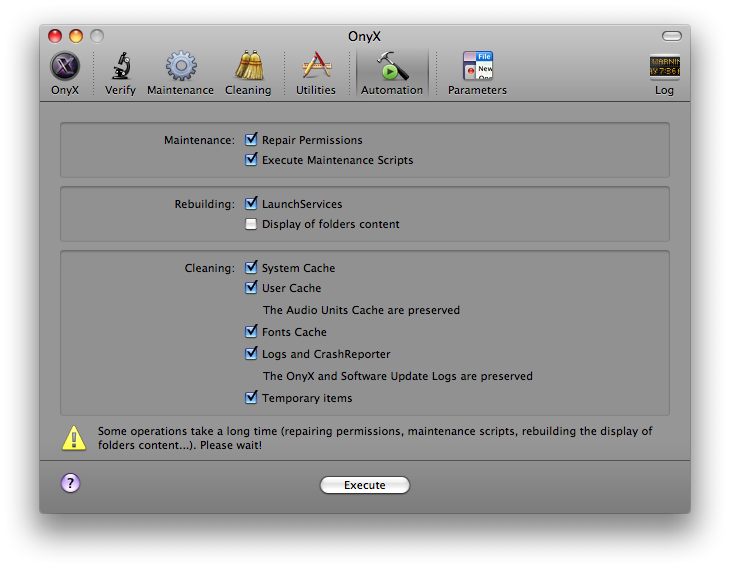The width and height of the screenshot is (730, 568).
Task: Open the Parameters toolbar icon
Action: pos(477,67)
